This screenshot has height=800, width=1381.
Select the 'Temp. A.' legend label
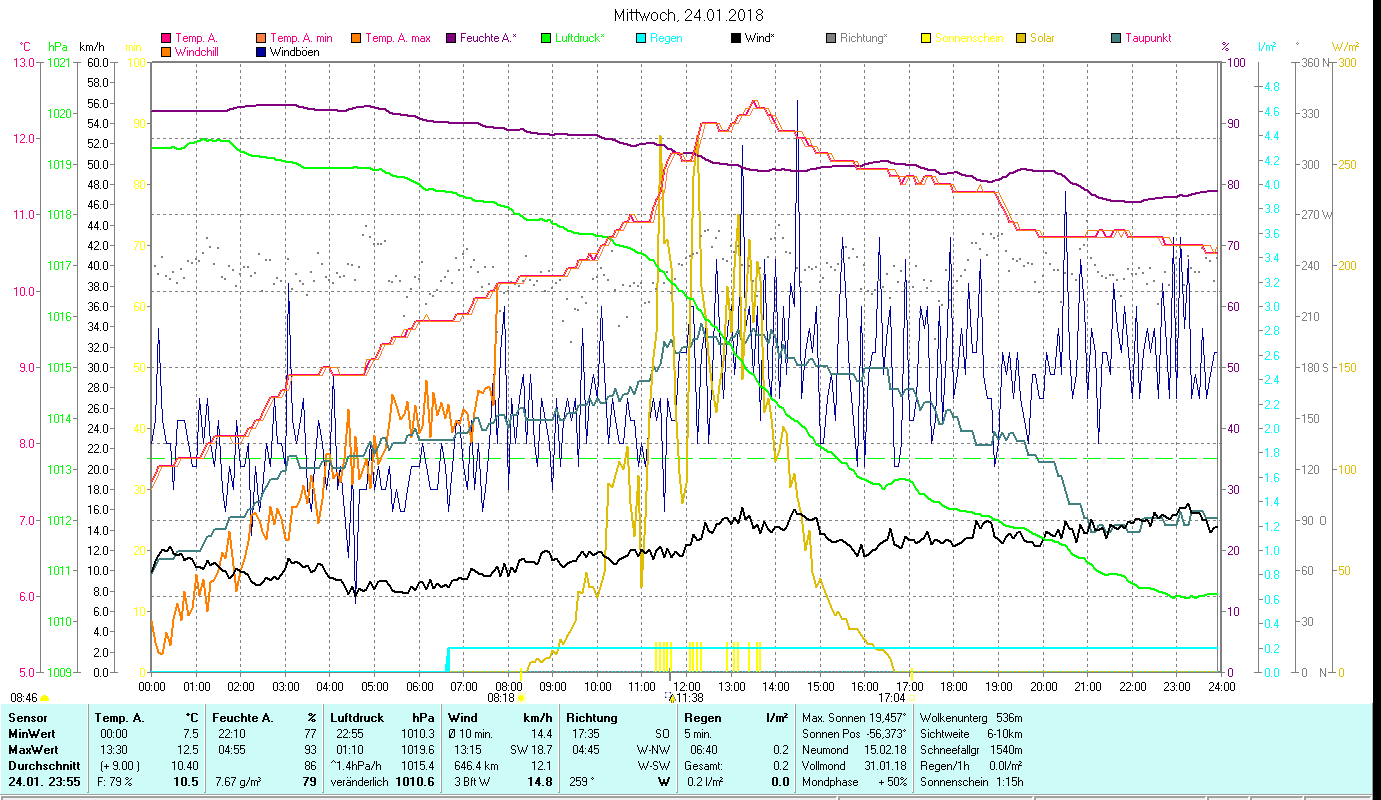pos(196,39)
